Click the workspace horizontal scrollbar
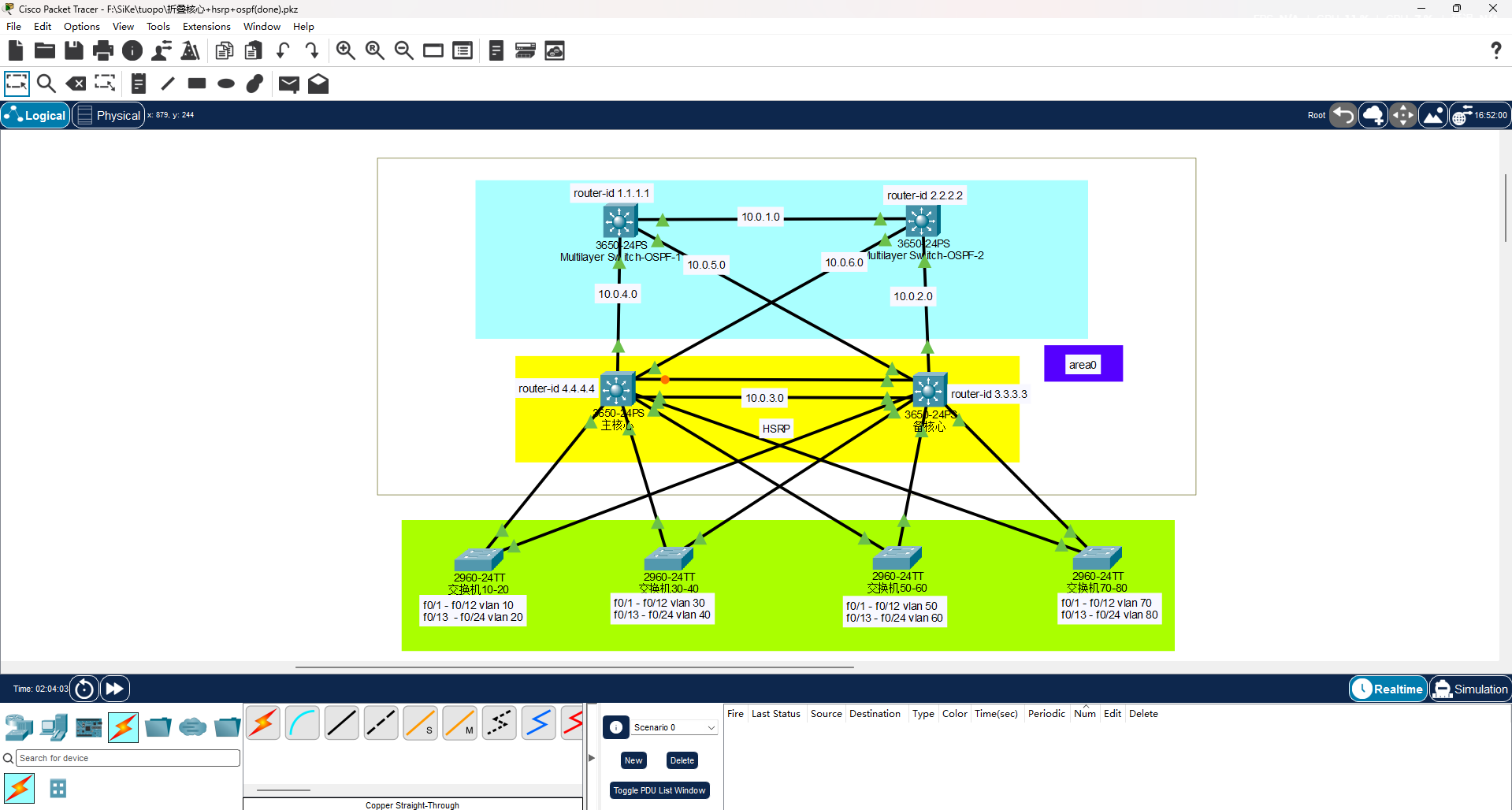This screenshot has width=1512, height=810. [574, 667]
